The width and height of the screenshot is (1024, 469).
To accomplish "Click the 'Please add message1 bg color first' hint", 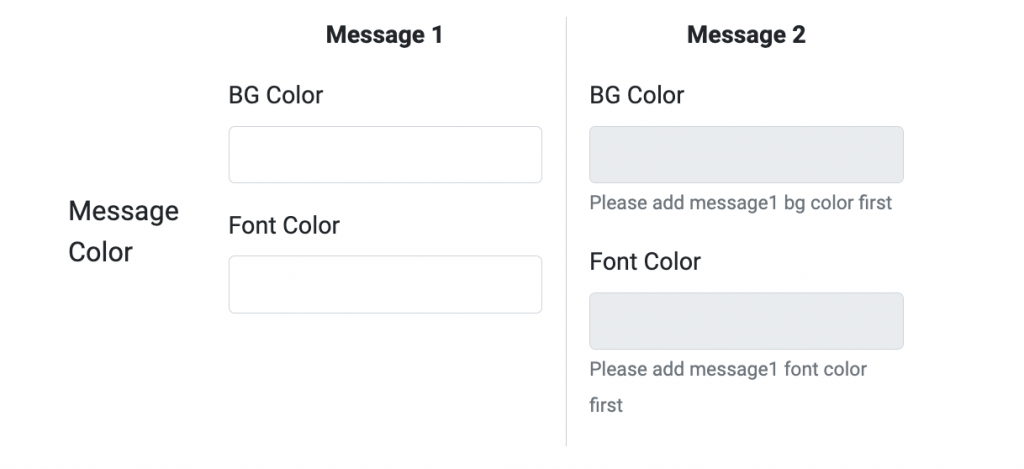I will 740,203.
